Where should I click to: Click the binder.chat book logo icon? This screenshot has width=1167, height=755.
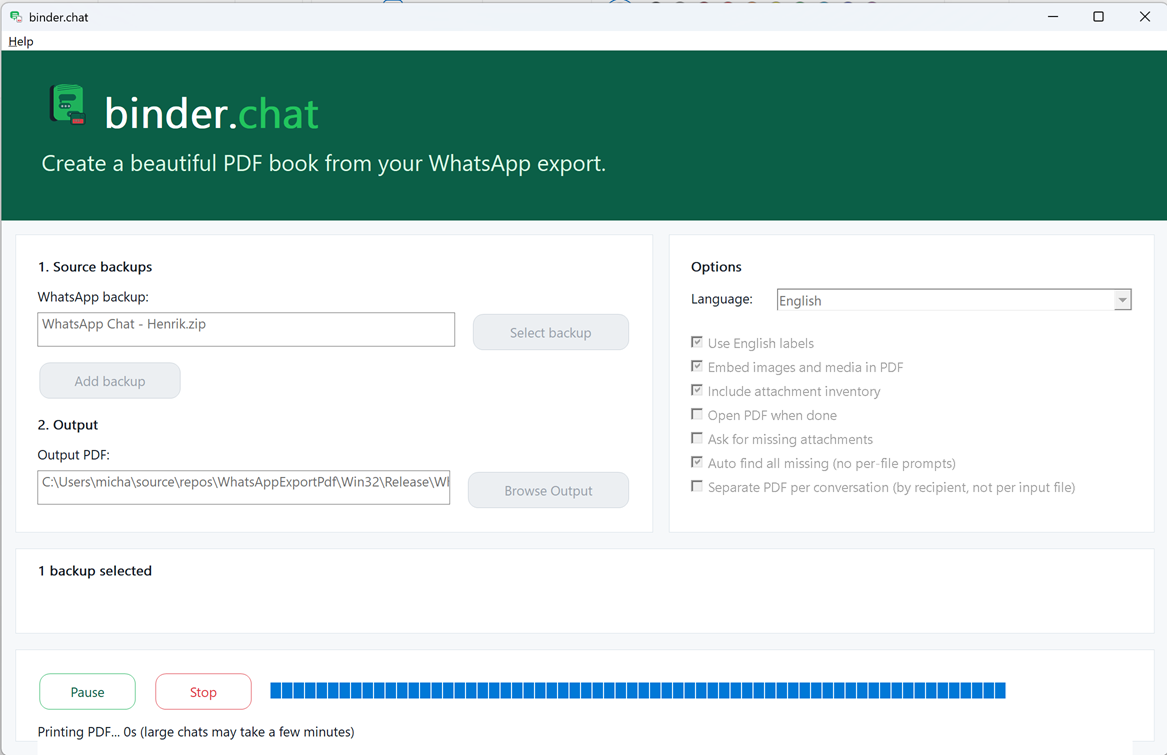[x=68, y=104]
